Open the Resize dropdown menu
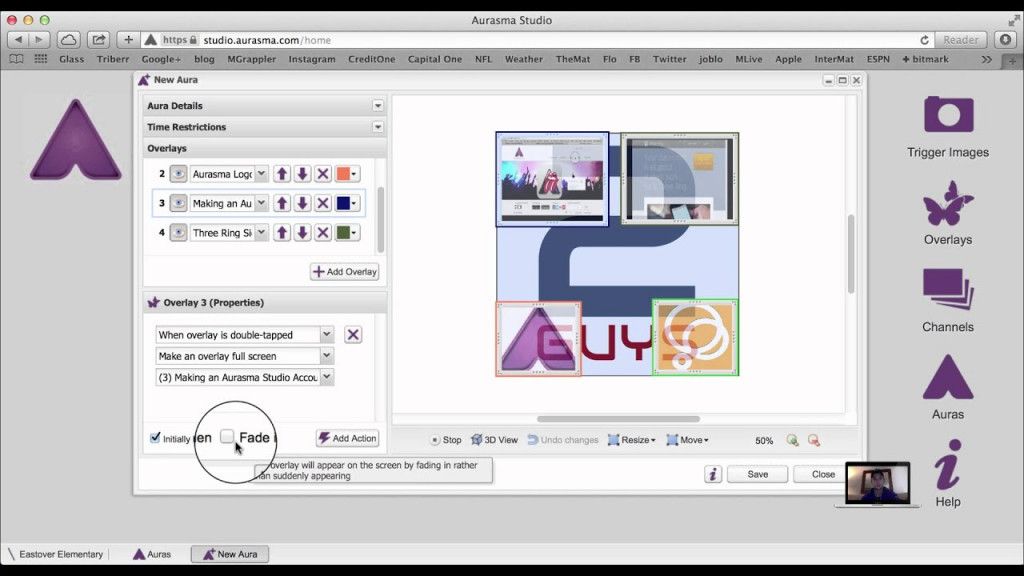 point(632,440)
